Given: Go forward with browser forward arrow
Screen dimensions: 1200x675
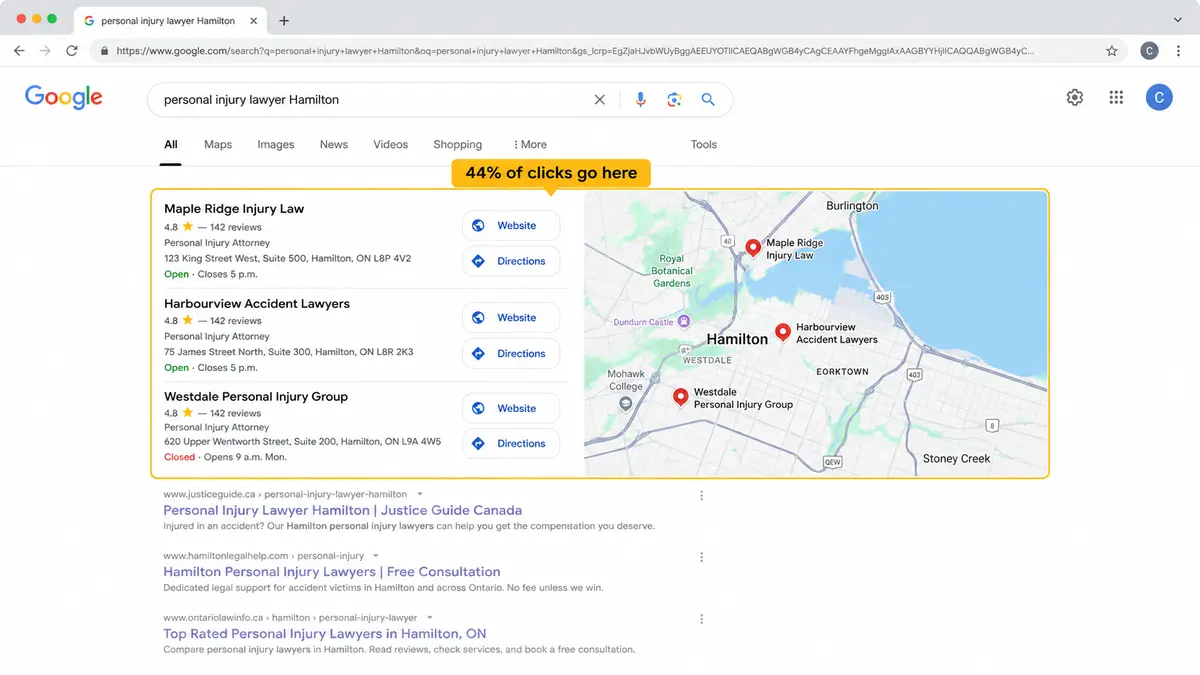Looking at the screenshot, I should coord(45,50).
